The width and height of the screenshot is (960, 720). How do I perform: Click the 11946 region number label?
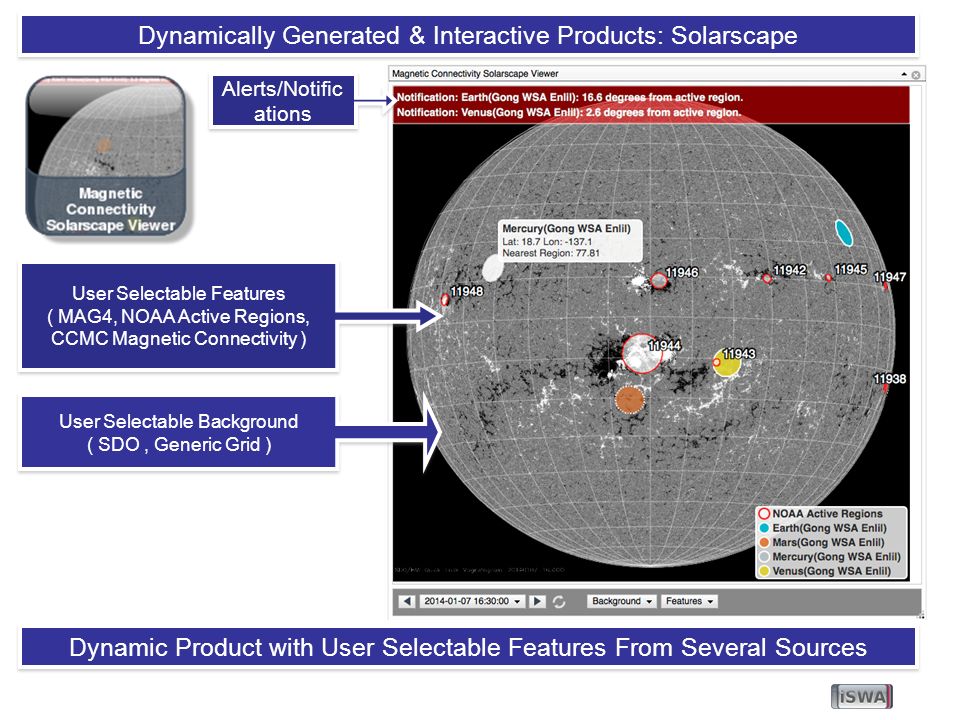(682, 272)
